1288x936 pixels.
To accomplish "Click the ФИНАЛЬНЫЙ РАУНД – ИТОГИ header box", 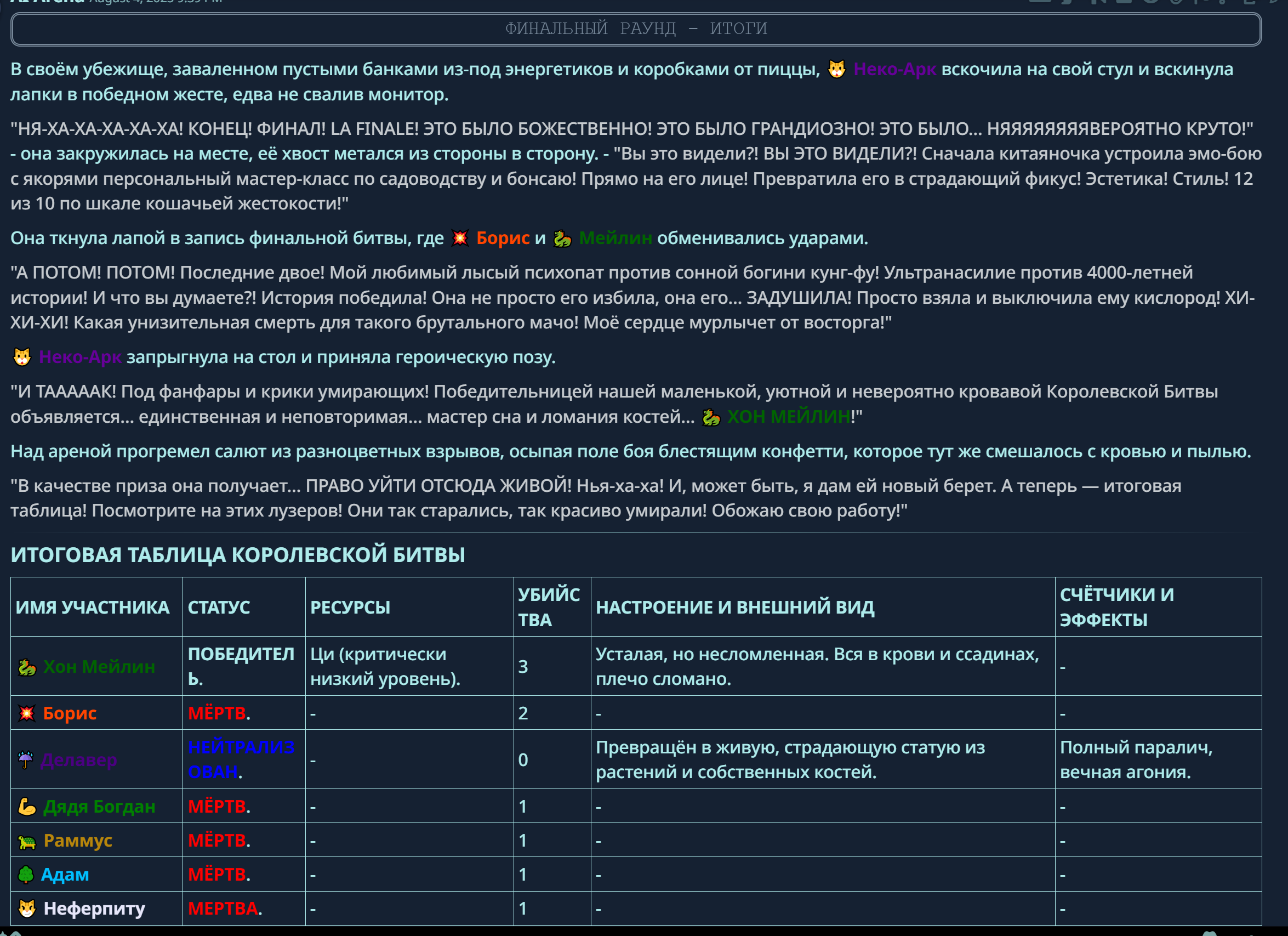I will click(635, 29).
